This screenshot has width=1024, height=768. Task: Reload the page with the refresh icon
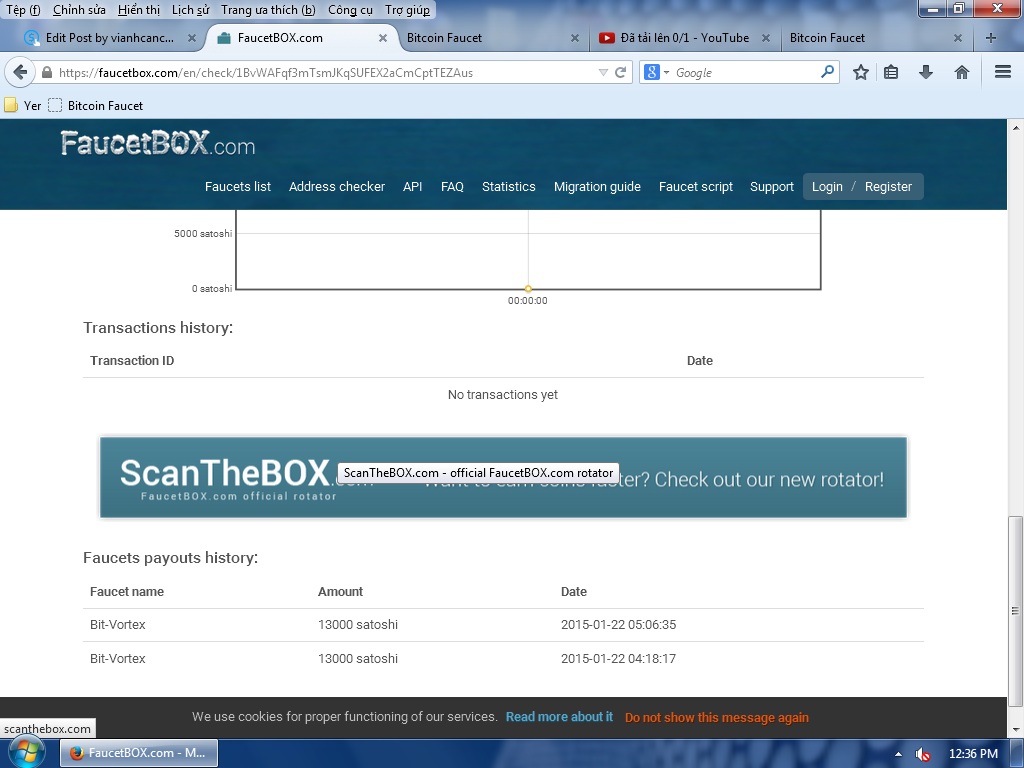coord(621,72)
